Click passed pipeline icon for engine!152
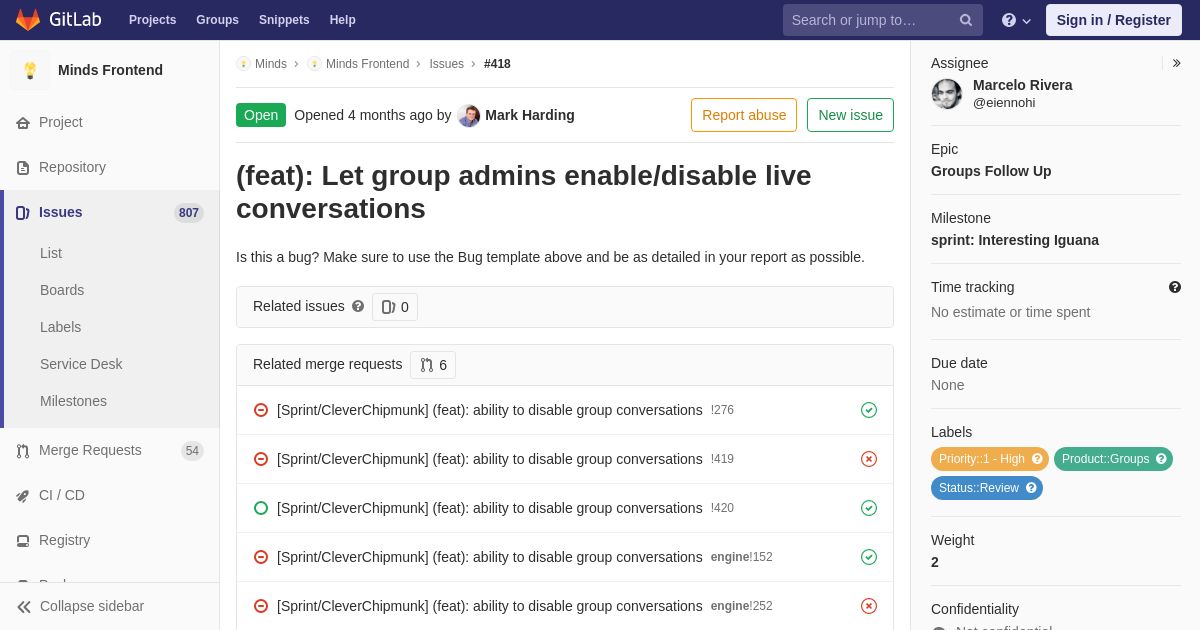 click(869, 557)
